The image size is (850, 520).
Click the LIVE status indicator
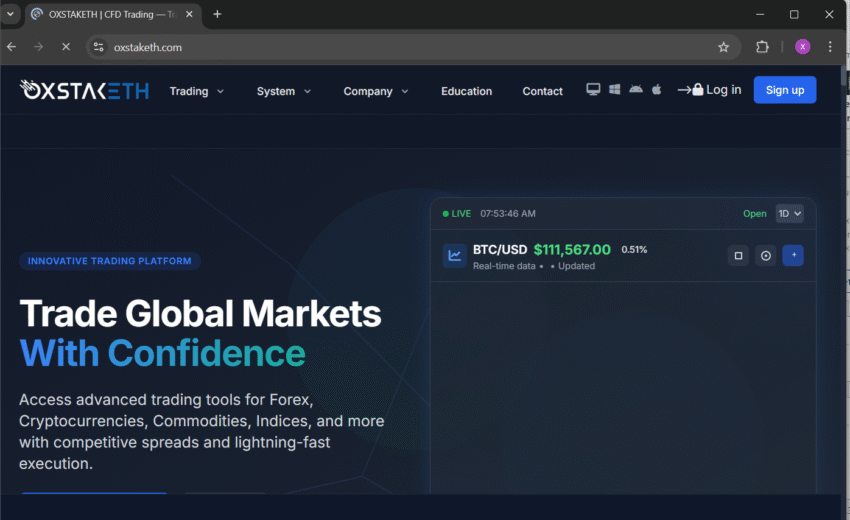(x=456, y=214)
